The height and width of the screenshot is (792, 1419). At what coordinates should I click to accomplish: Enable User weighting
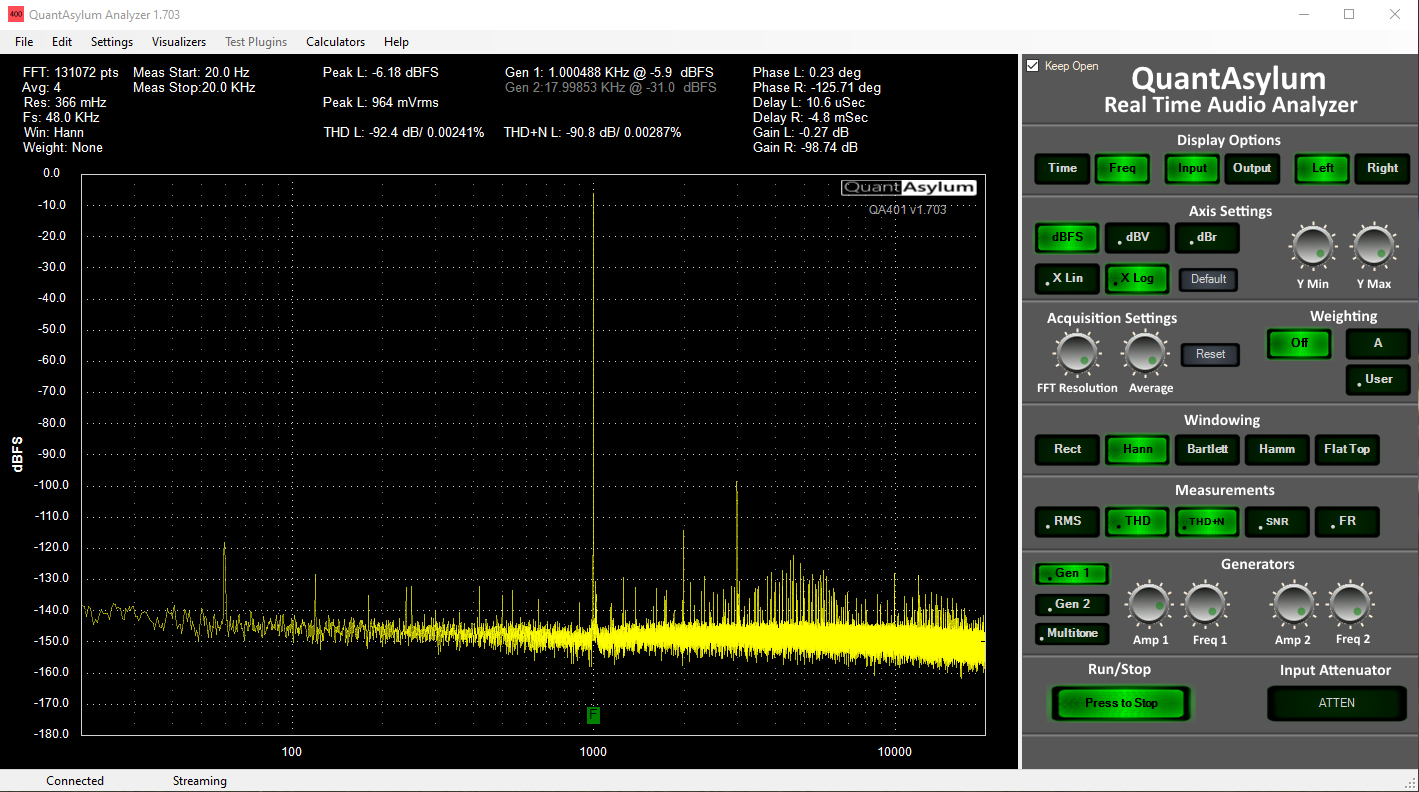tap(1378, 379)
